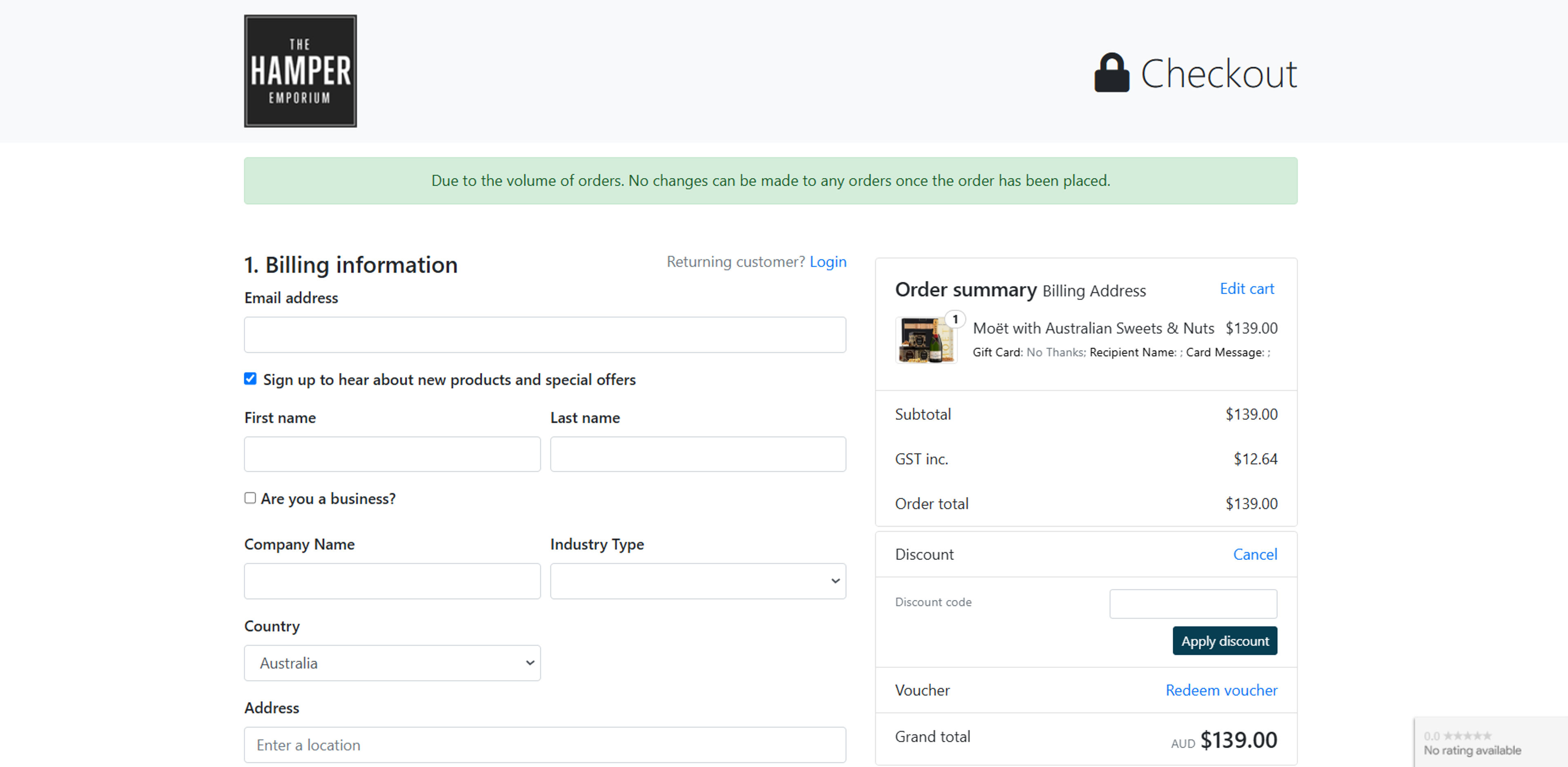Focus the First name field
The image size is (1568, 767).
[x=392, y=454]
